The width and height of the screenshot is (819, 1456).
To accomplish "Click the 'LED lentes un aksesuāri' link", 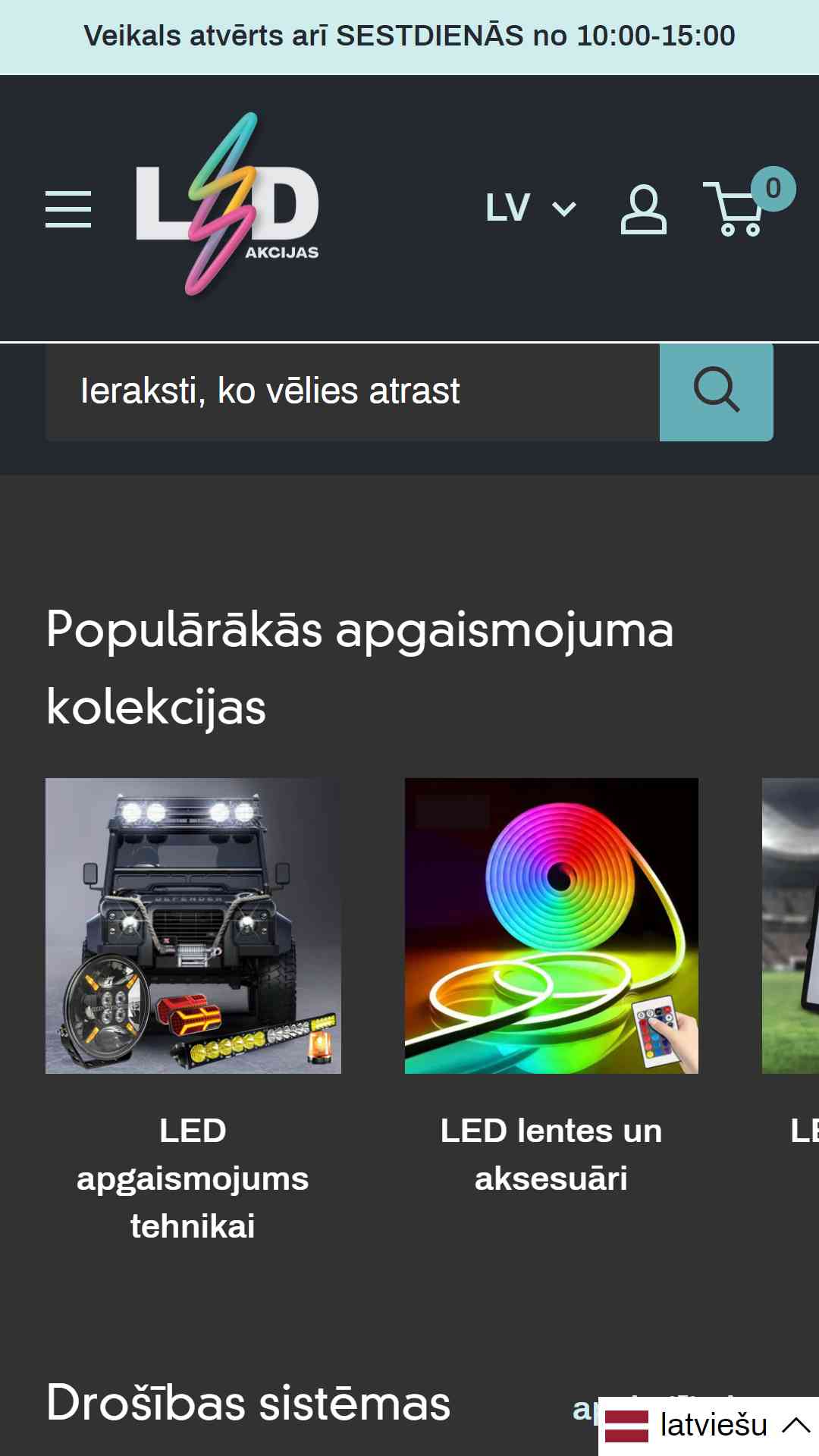I will (x=551, y=1155).
